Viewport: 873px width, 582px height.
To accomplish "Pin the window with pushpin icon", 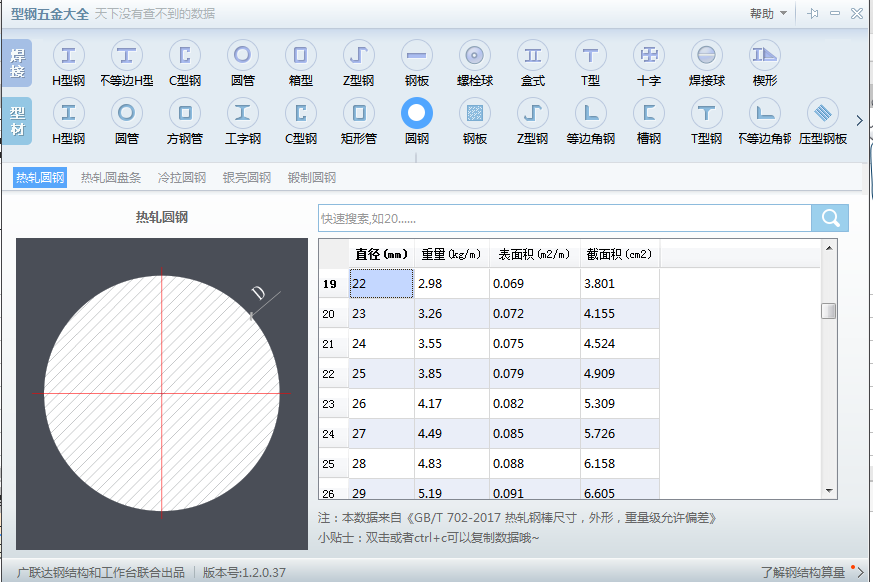I will (x=813, y=13).
